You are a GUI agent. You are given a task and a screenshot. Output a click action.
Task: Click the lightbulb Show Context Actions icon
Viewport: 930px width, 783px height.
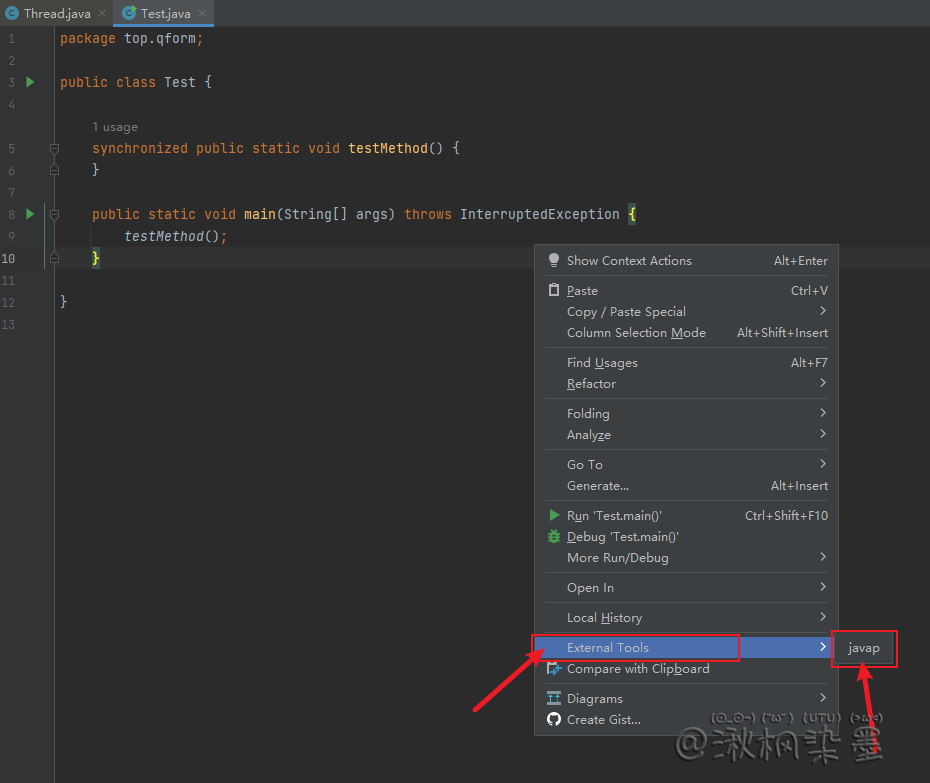click(554, 261)
